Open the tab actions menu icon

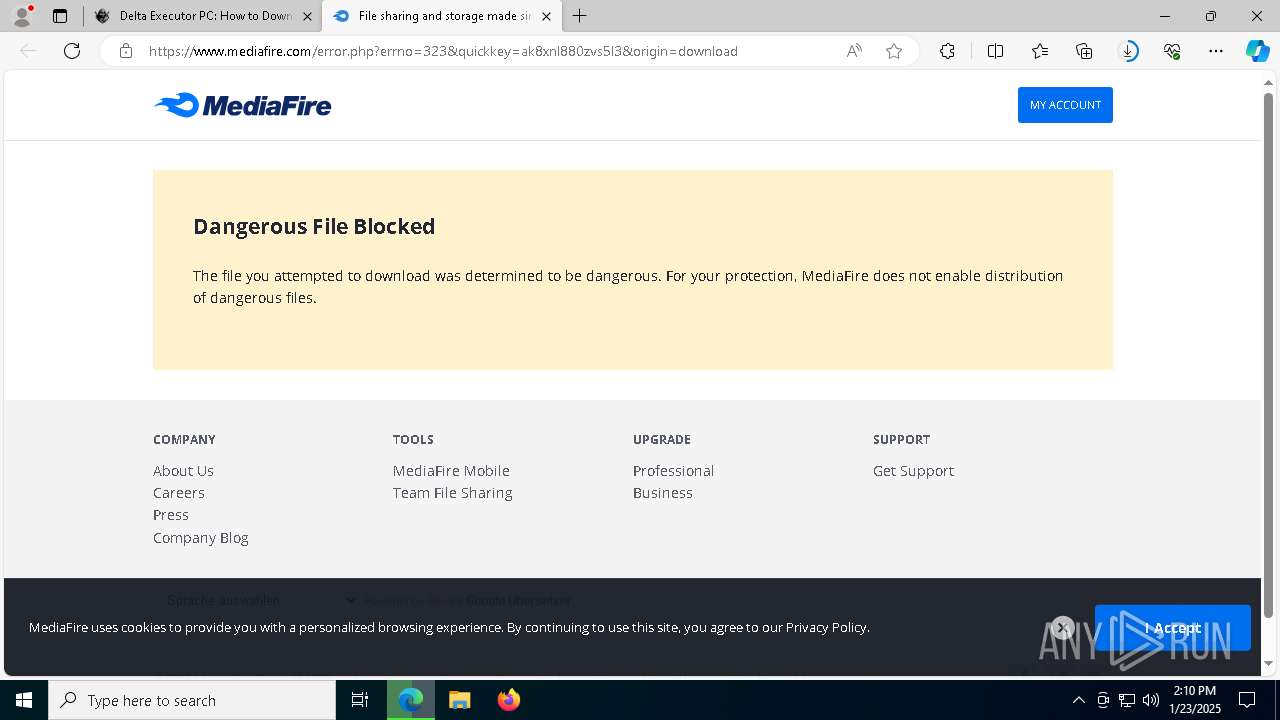[x=60, y=16]
